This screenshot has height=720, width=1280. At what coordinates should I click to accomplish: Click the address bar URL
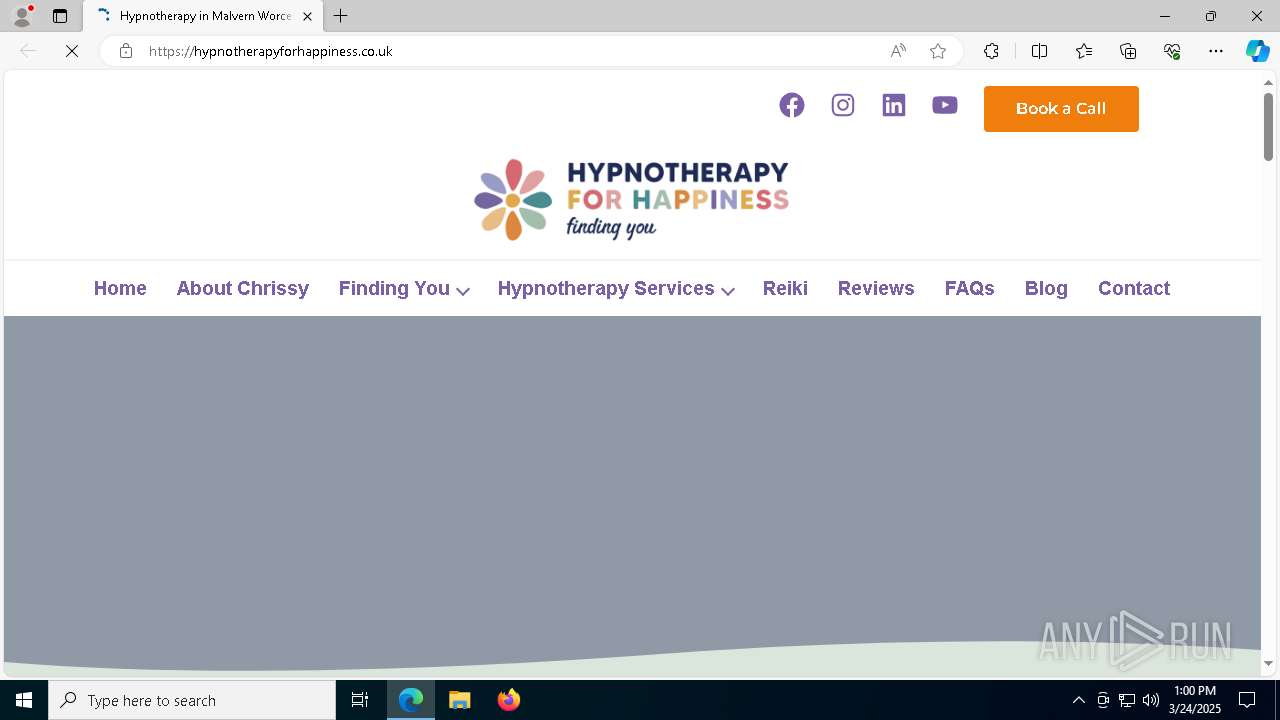[270, 51]
